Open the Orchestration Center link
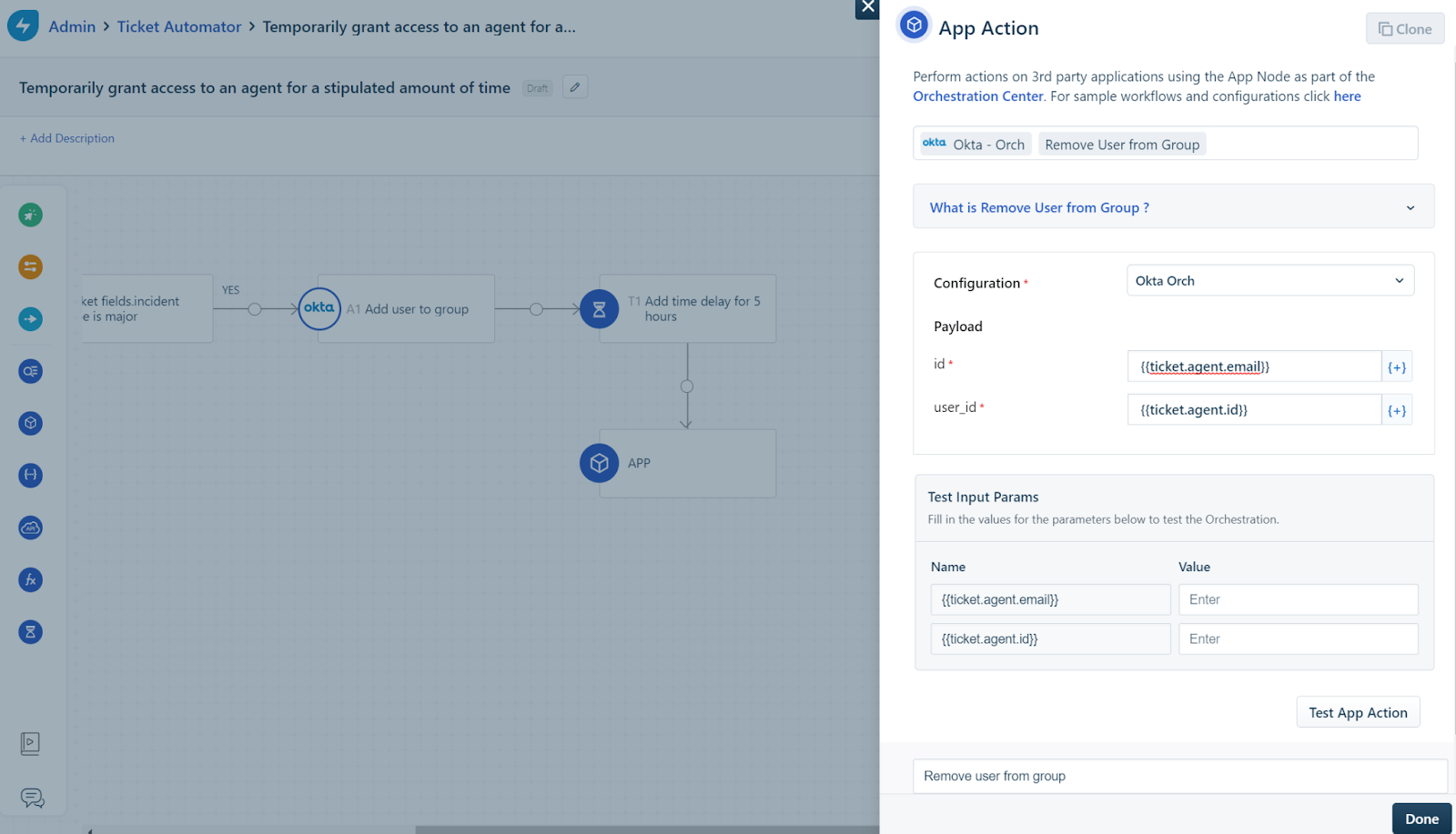 pyautogui.click(x=978, y=95)
